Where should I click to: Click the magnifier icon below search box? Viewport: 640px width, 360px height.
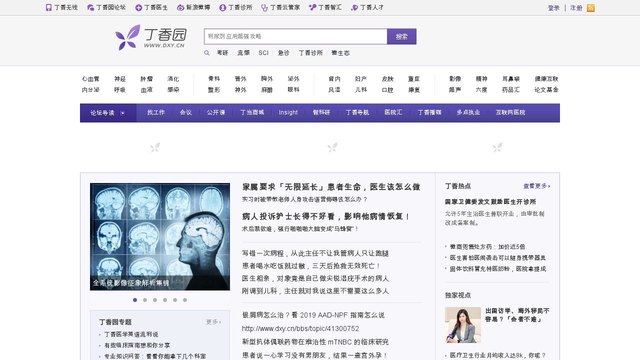coord(207,53)
